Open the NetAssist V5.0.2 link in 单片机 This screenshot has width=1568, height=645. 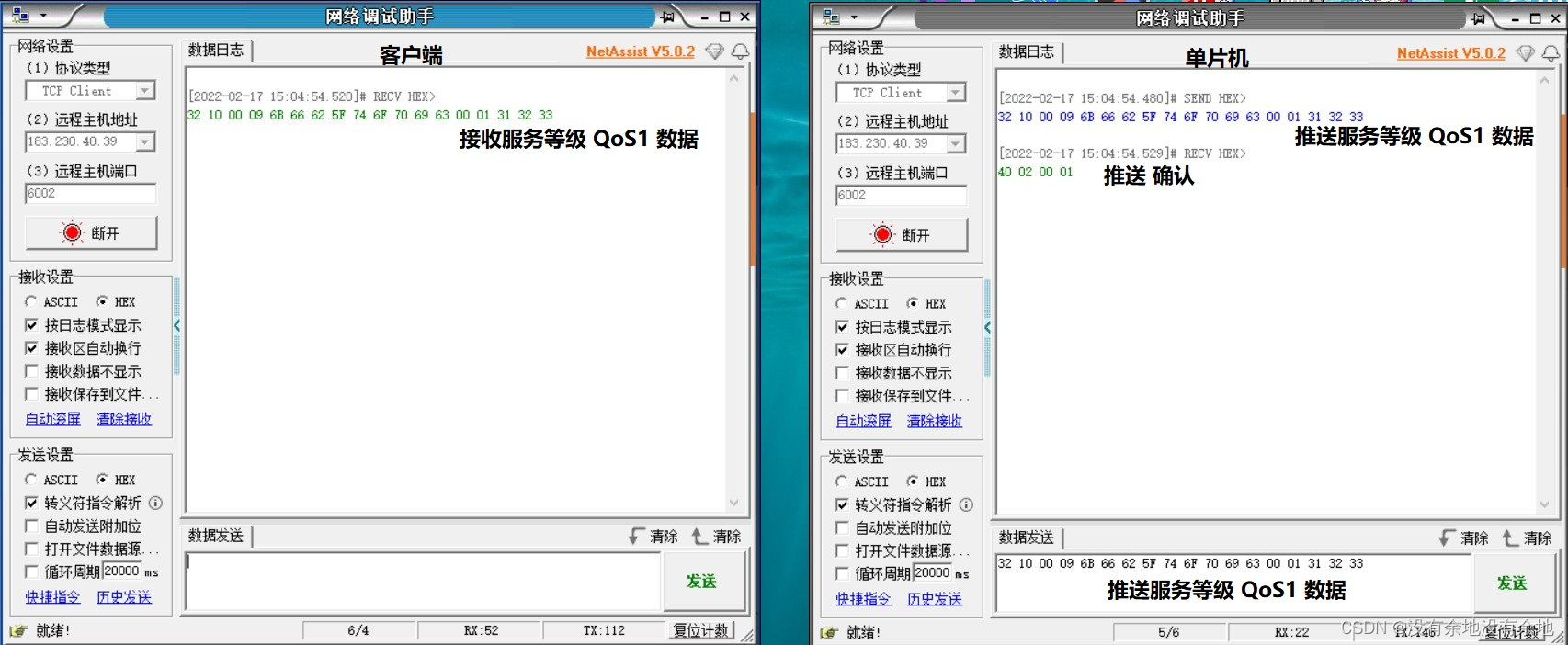pyautogui.click(x=1451, y=53)
